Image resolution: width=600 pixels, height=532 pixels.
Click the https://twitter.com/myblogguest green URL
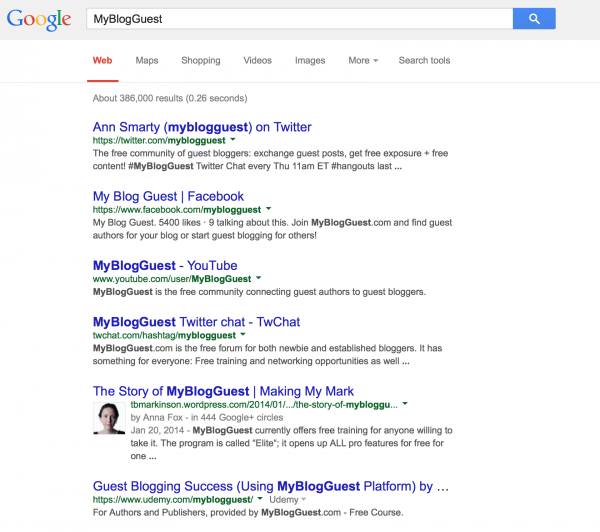tap(159, 140)
